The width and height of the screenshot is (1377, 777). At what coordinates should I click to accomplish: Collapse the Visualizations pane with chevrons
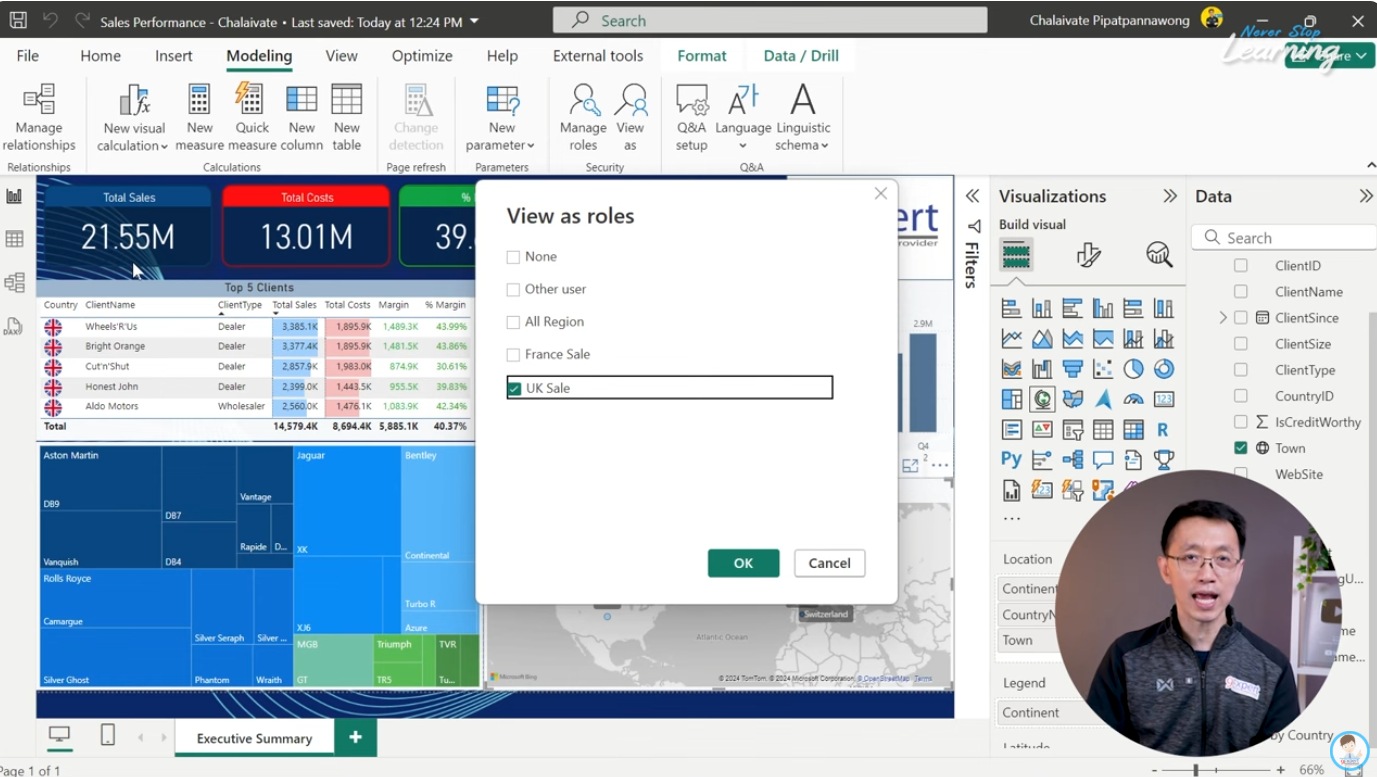pyautogui.click(x=1169, y=197)
